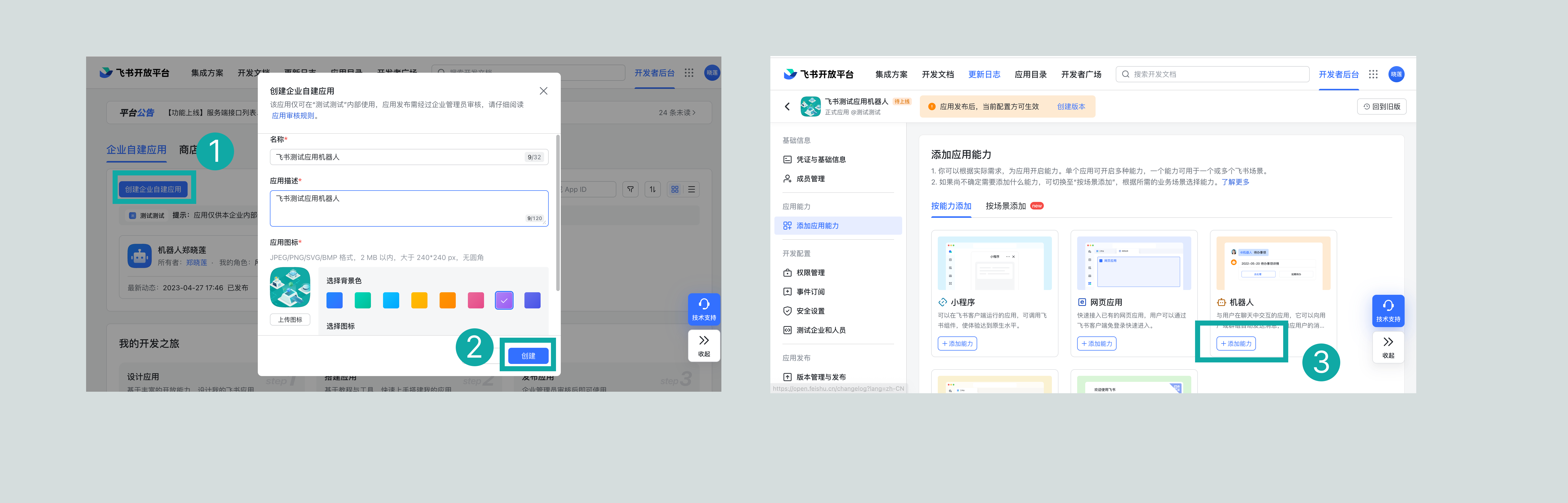This screenshot has height=503, width=1568.
Task: Open the apps grid icon in the right window header
Action: coord(1373,74)
